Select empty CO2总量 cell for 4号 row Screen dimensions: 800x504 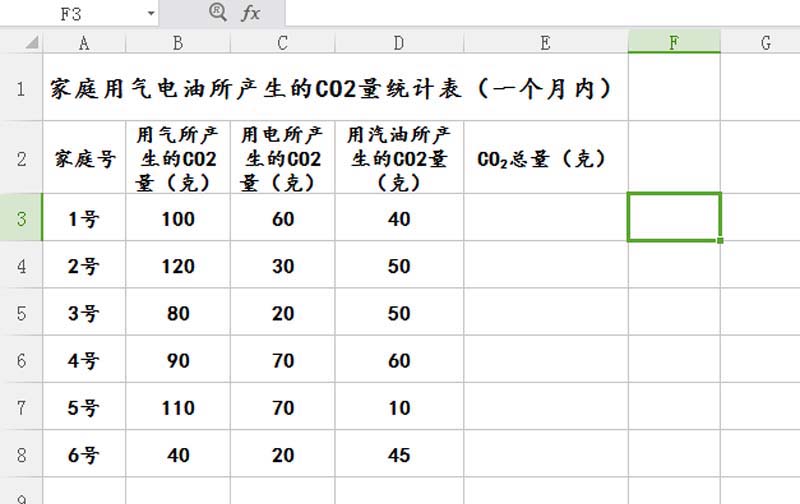(x=546, y=359)
